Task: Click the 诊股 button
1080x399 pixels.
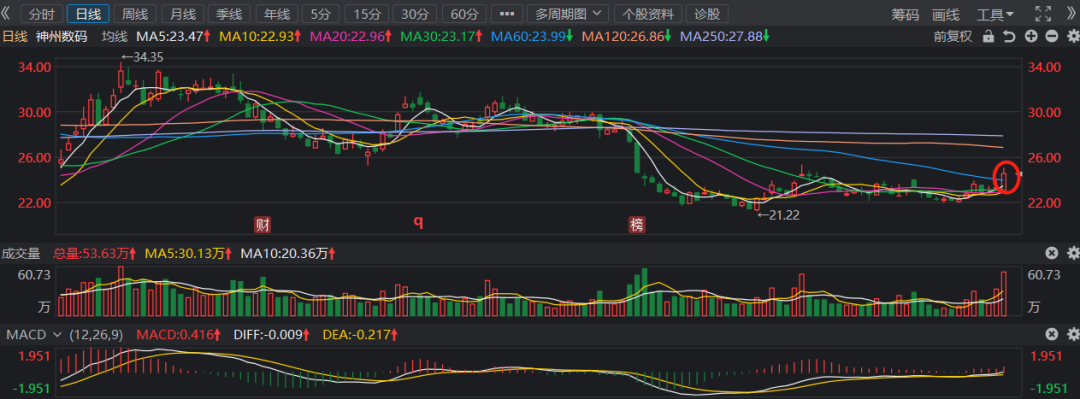Action: coord(706,14)
